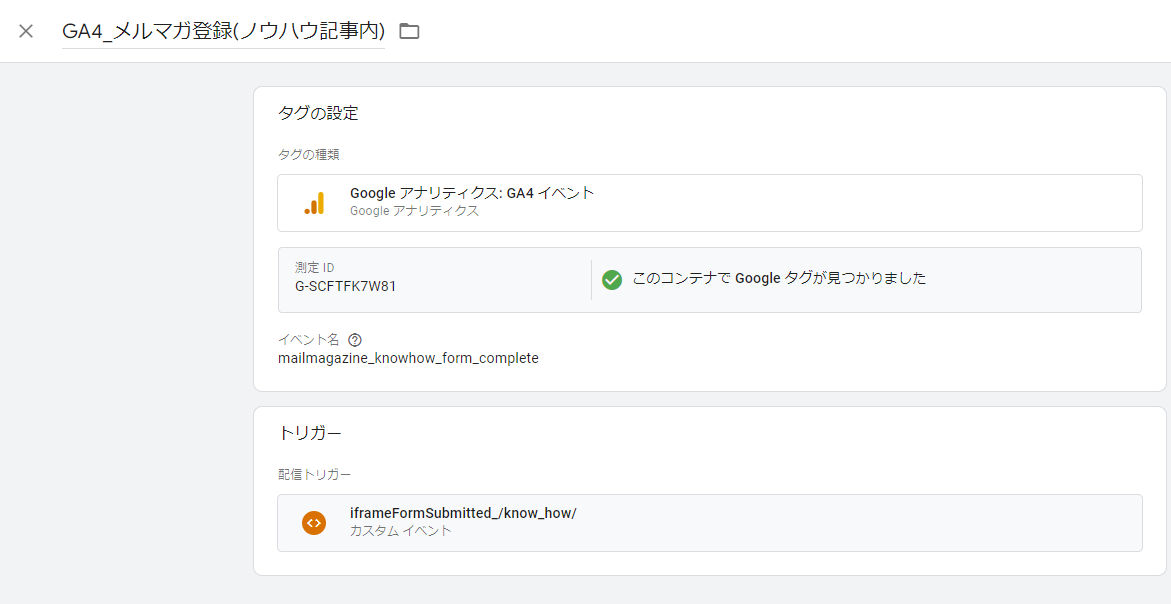Screen dimensions: 1171x604
Task: Click the イベント名 field label
Action: tap(307, 339)
